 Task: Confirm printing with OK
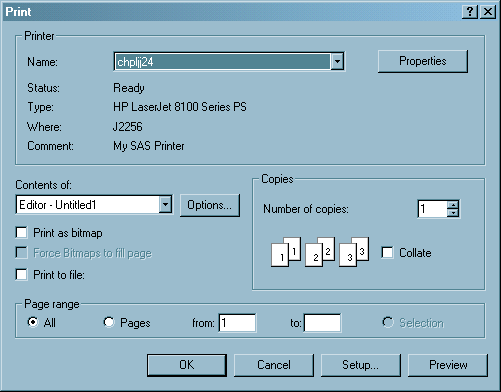point(187,365)
